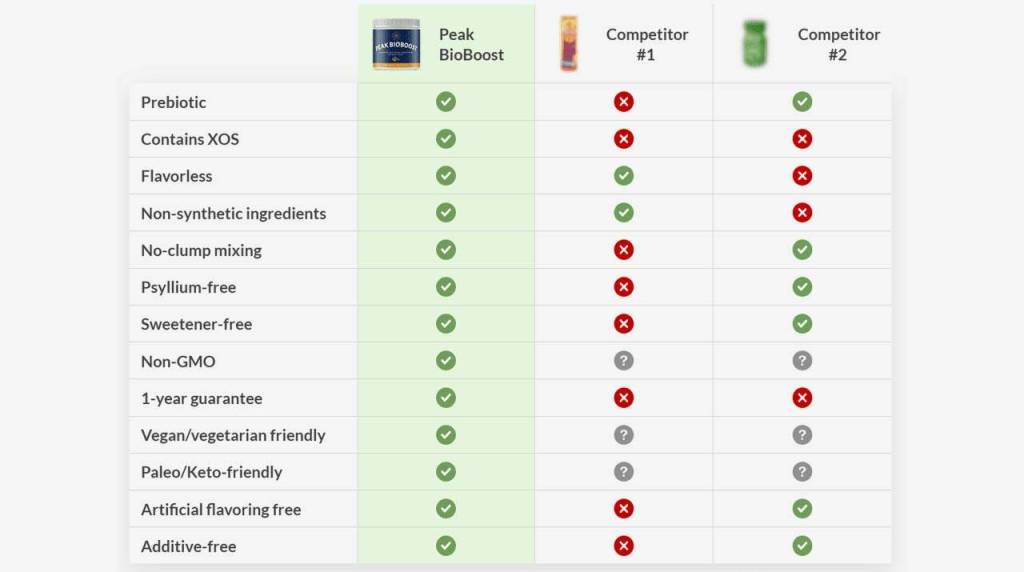Click the Competitor #1 product image
This screenshot has width=1024, height=572.
click(569, 44)
